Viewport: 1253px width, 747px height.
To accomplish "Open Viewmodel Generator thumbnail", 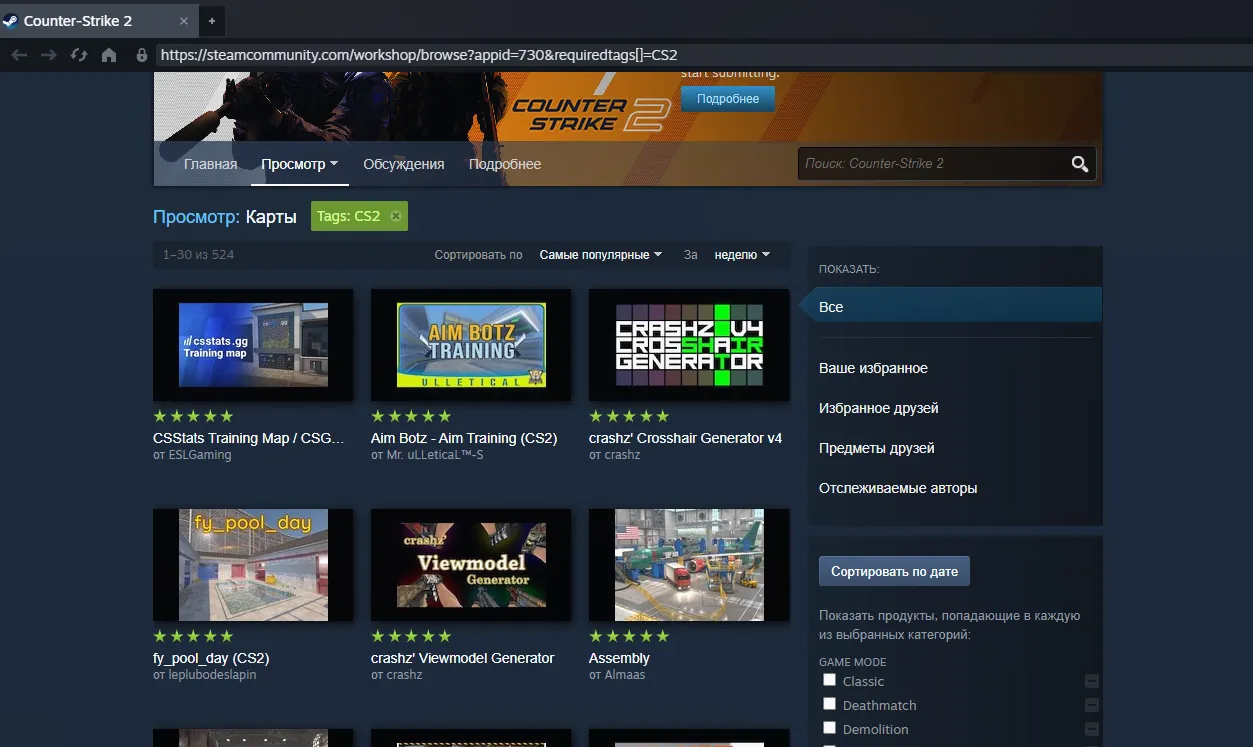I will point(471,565).
